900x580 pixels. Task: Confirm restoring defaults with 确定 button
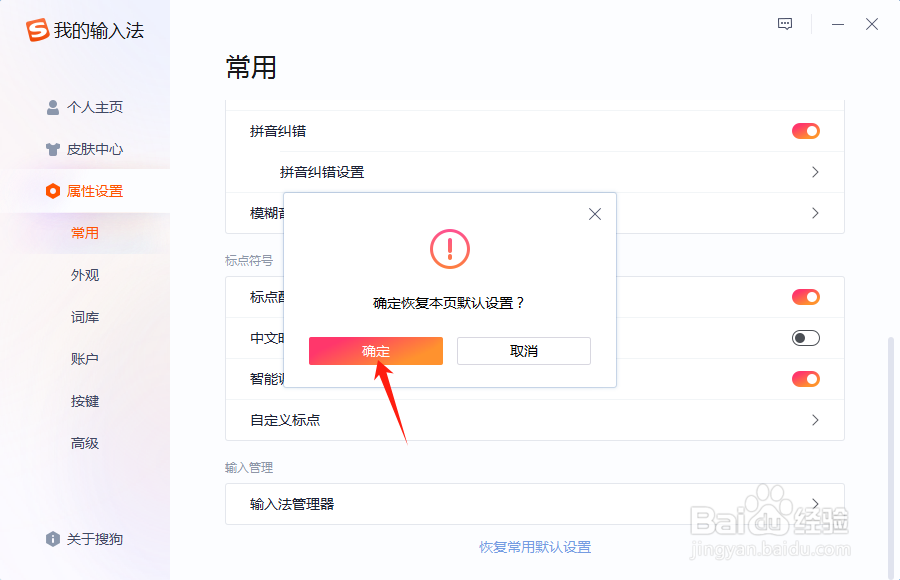(375, 351)
